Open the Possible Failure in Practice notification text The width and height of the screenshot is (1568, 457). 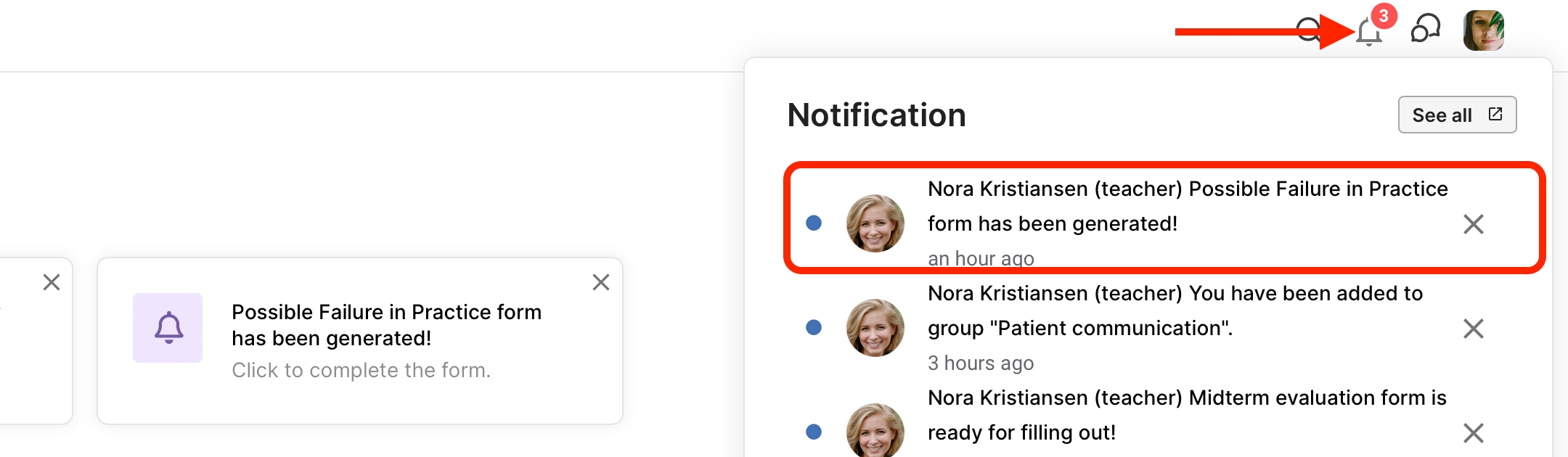1187,206
